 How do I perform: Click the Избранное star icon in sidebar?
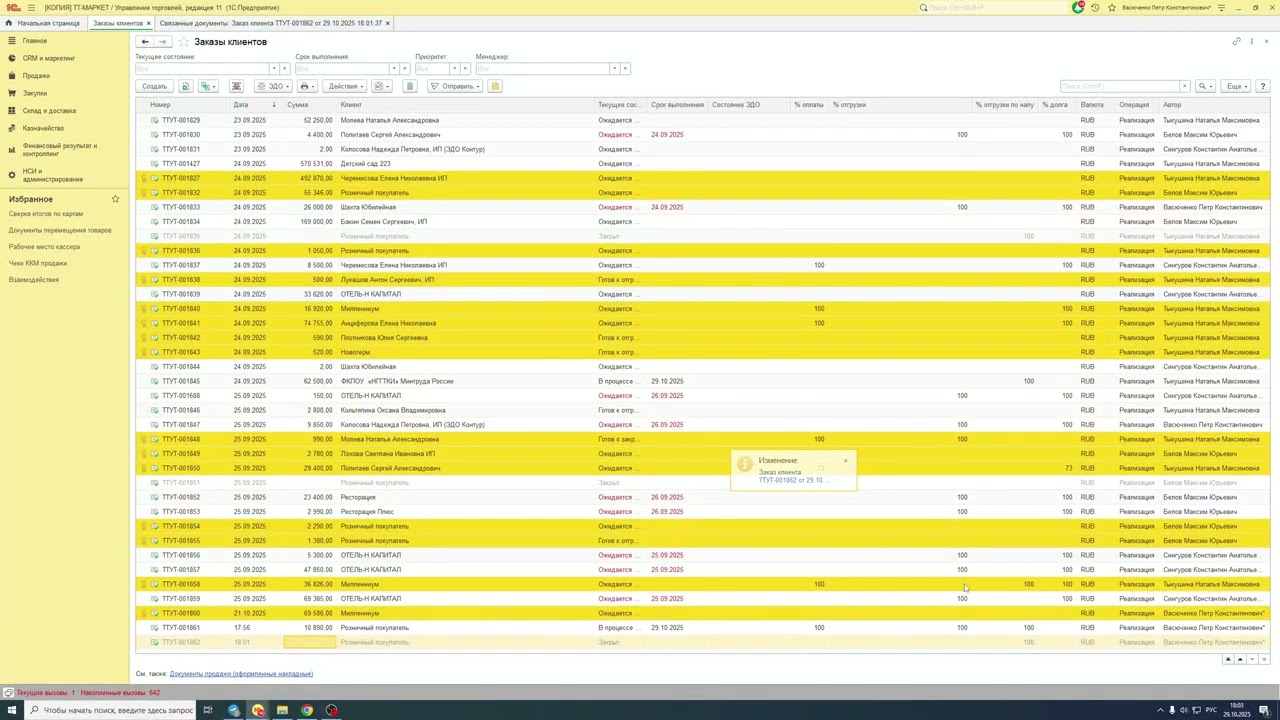[115, 199]
